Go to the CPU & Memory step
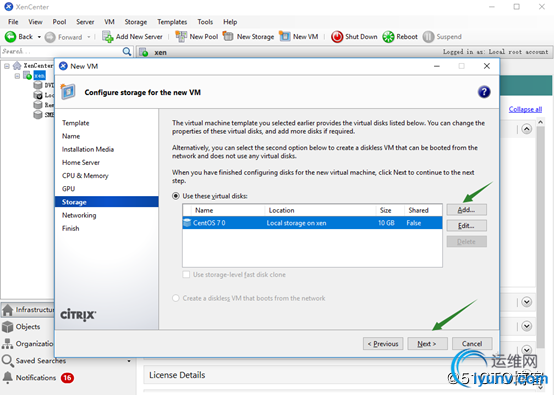 (85, 176)
